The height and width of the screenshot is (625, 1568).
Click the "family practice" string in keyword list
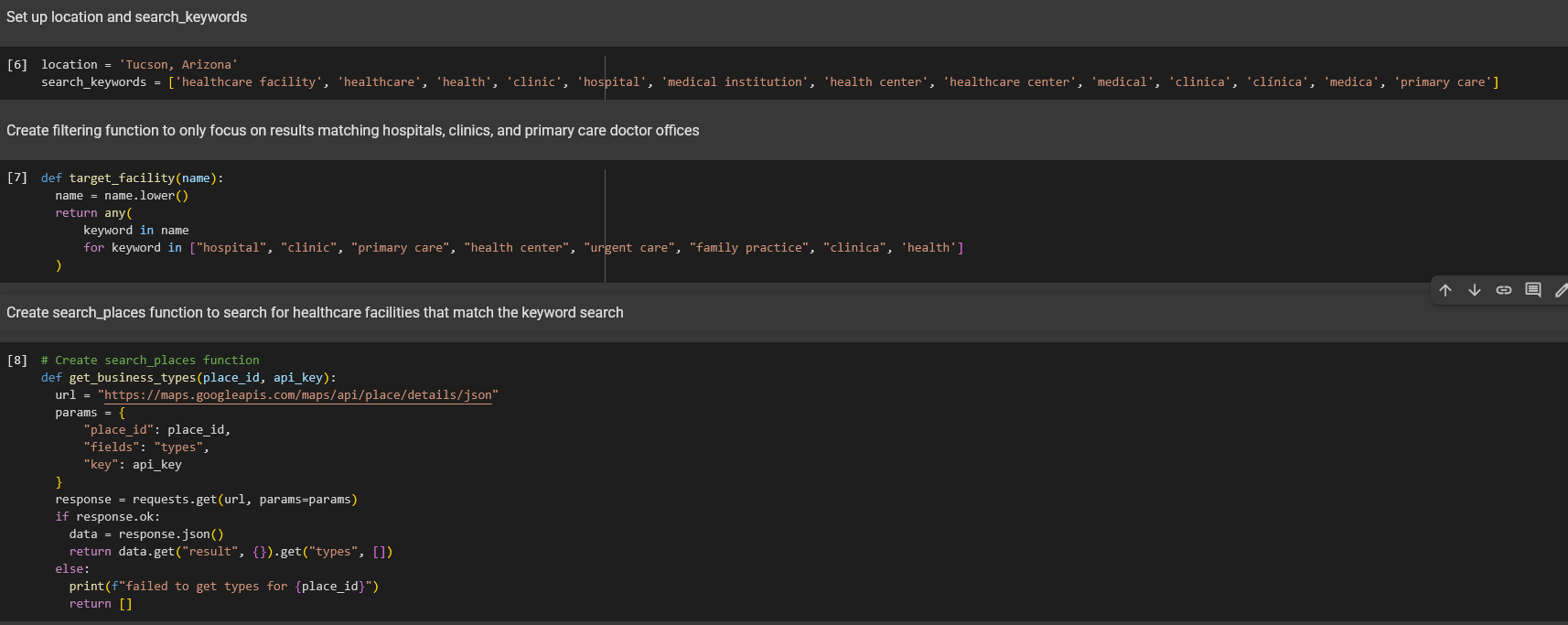[749, 248]
